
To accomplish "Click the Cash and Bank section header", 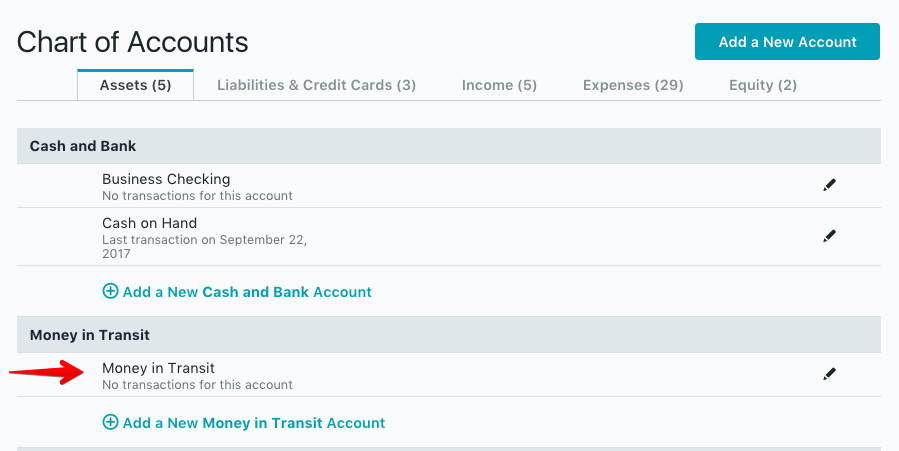I will pos(83,146).
